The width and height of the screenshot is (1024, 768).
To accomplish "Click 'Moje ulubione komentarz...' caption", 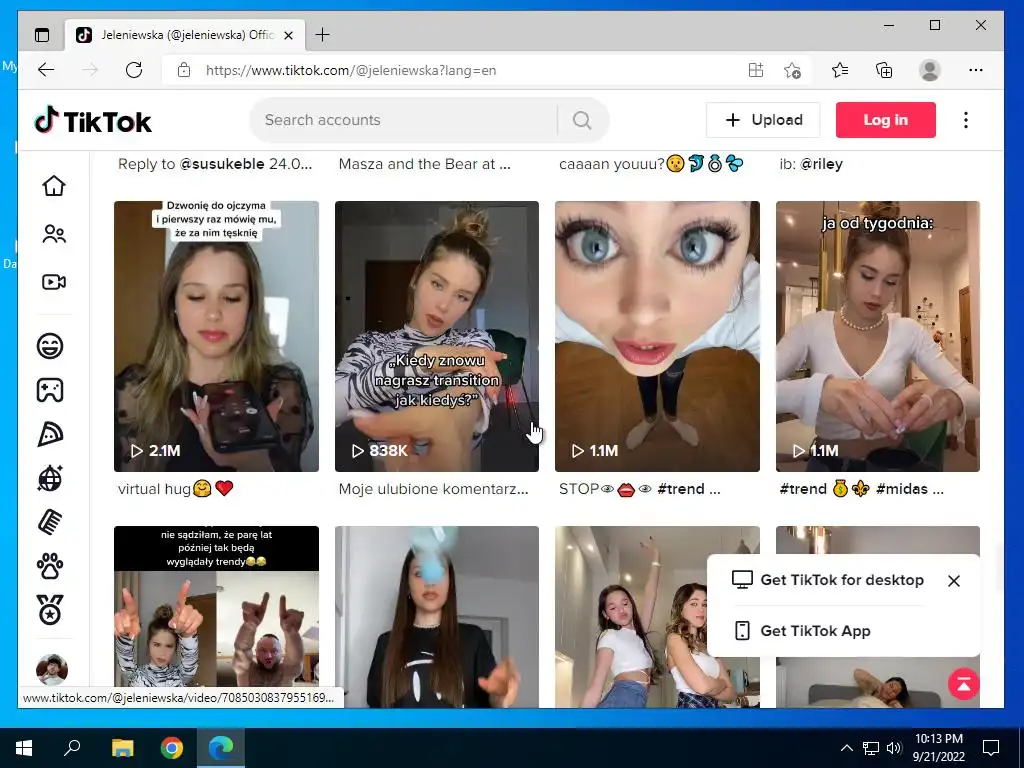I will pos(434,489).
